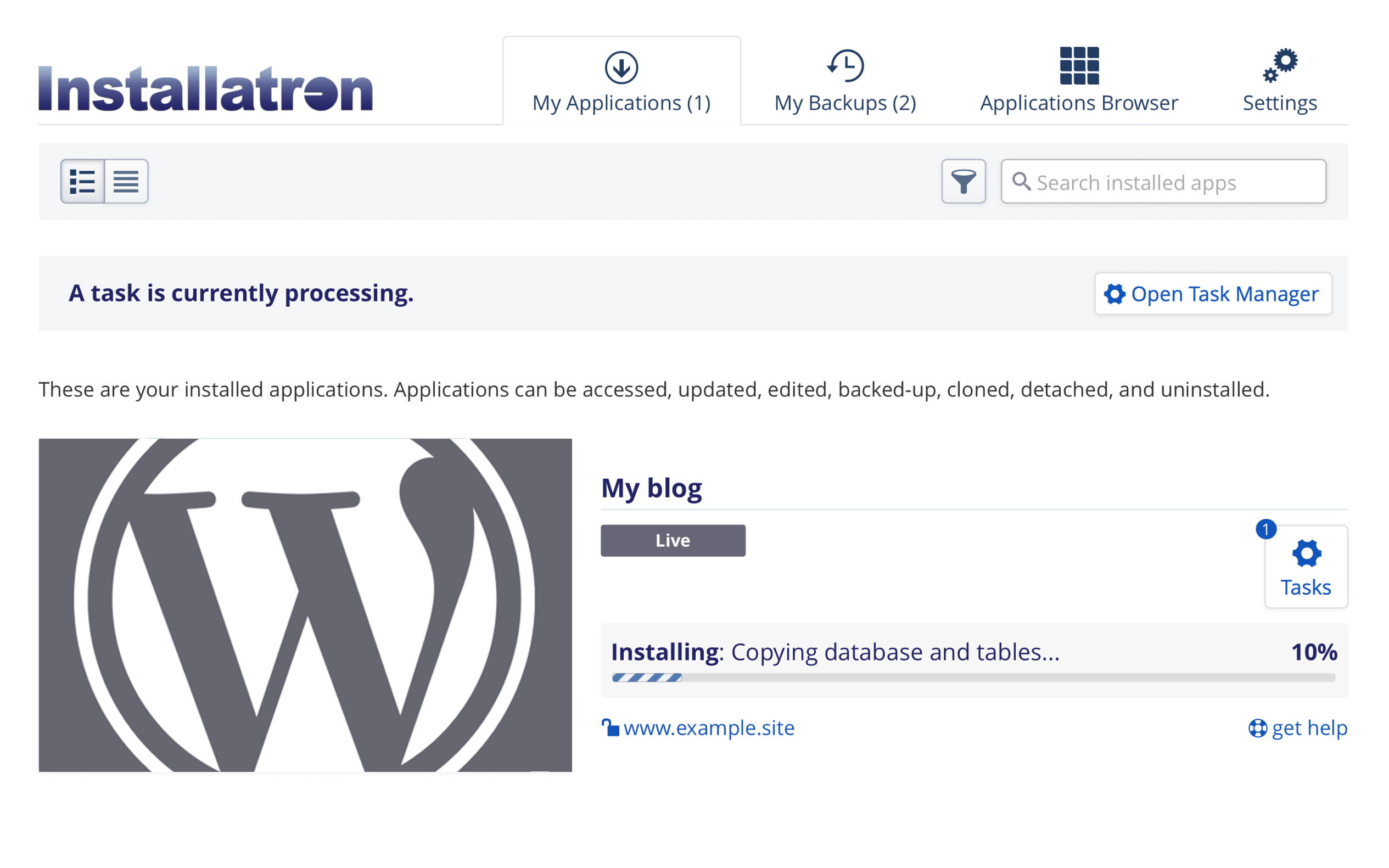Click the Installatron logo
Image resolution: width=1389 pixels, height=868 pixels.
[205, 88]
